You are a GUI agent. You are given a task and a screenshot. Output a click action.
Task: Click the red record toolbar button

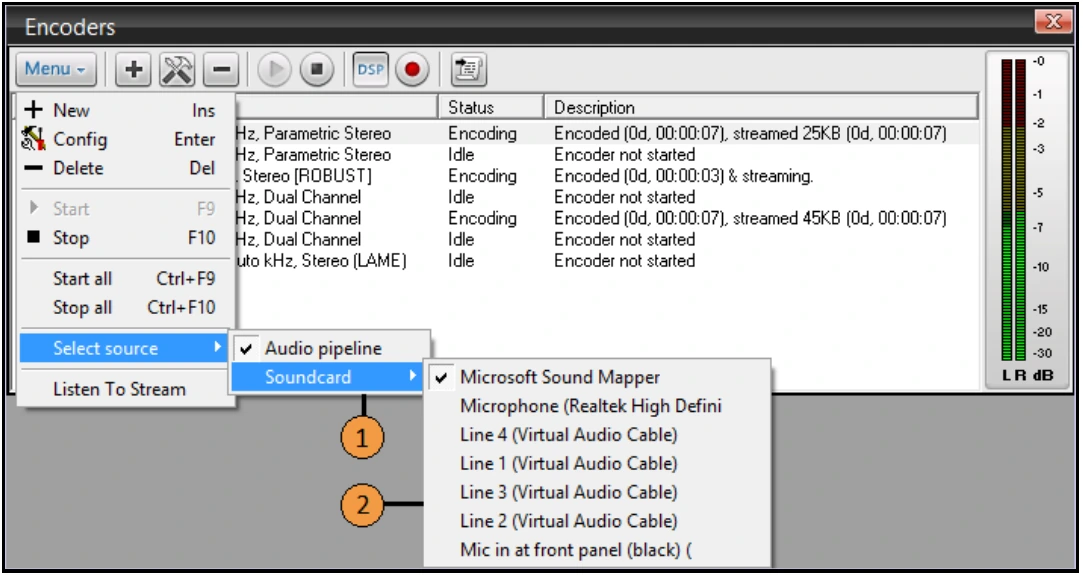pos(413,70)
